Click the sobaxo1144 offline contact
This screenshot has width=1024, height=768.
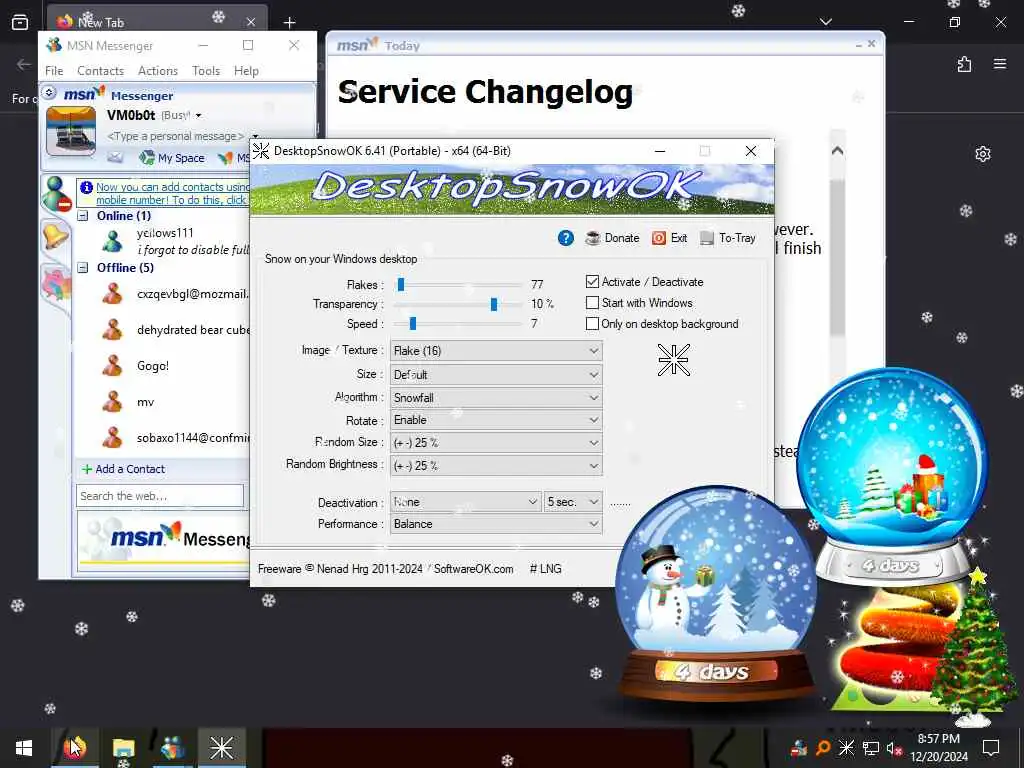[x=176, y=438]
